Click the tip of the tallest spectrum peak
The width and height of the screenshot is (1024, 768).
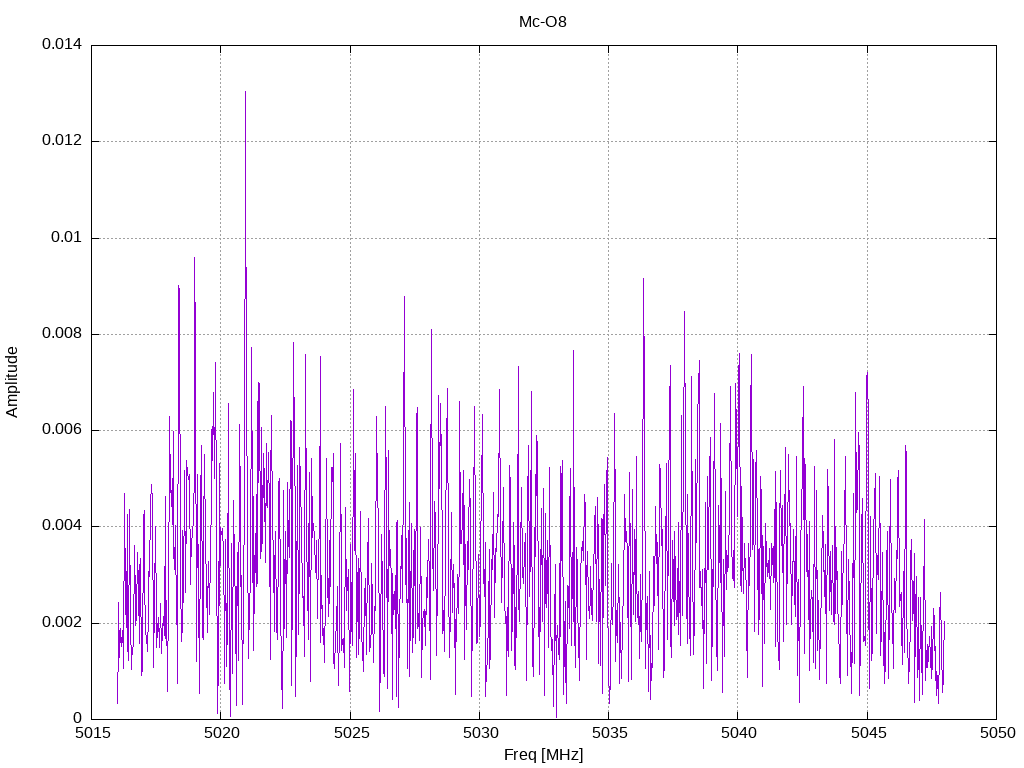point(245,92)
